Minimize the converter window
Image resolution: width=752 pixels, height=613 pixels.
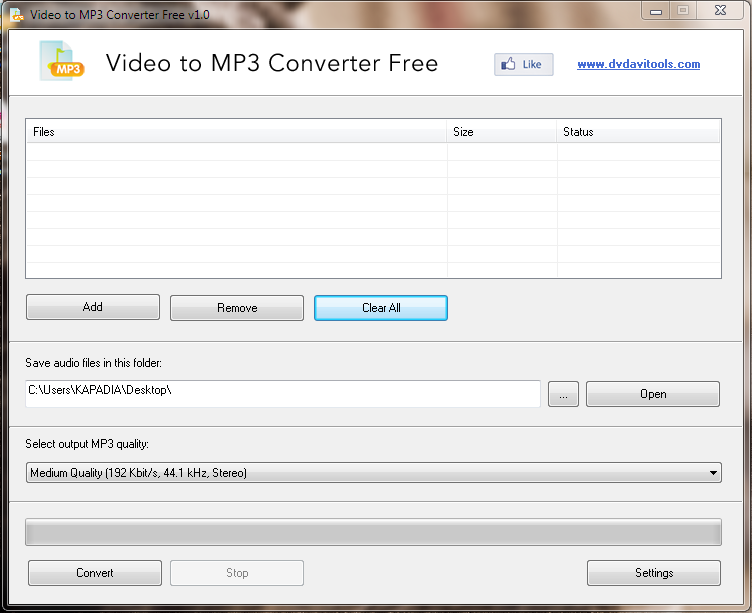[656, 11]
